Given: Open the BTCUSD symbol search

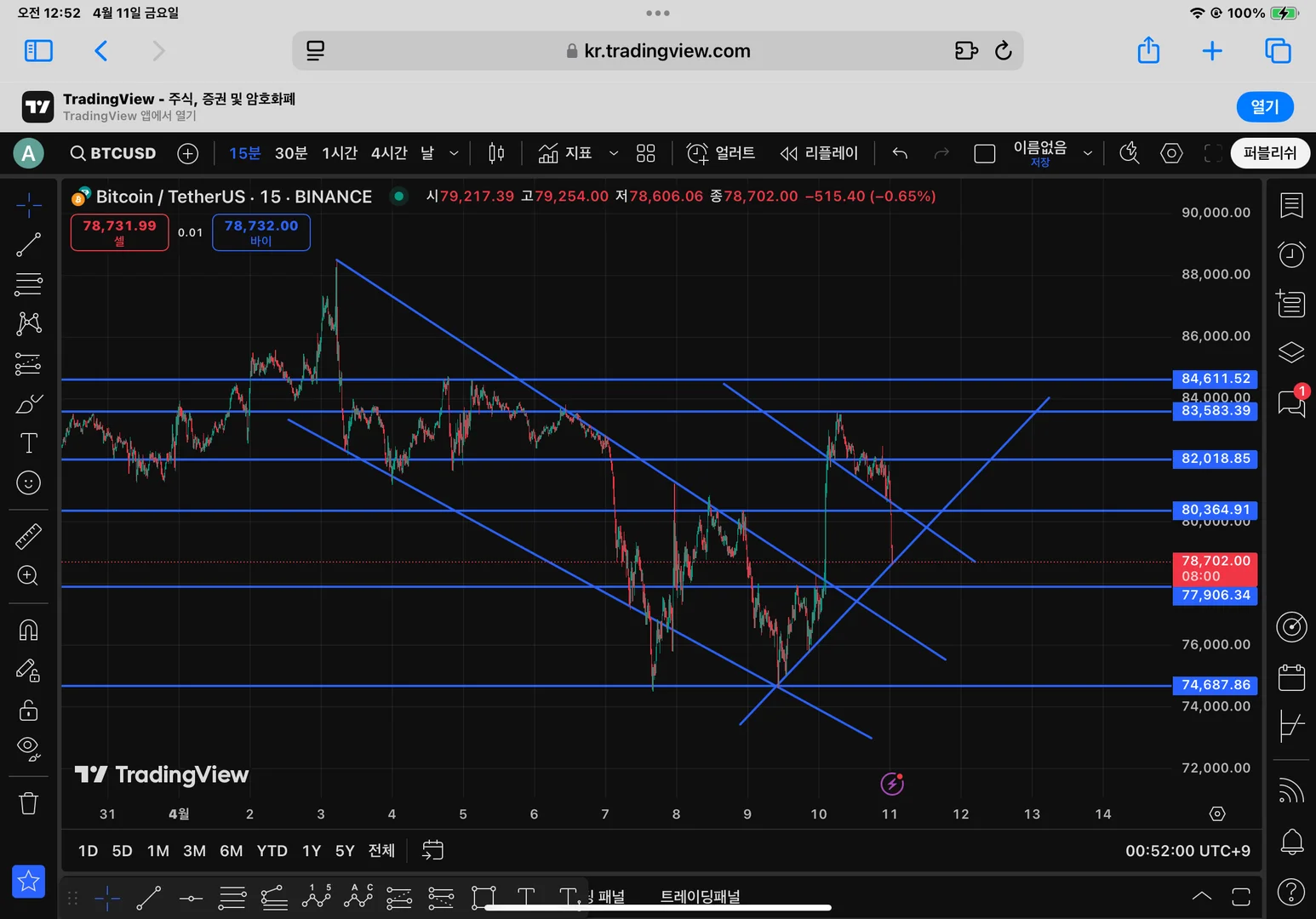Looking at the screenshot, I should pyautogui.click(x=113, y=153).
